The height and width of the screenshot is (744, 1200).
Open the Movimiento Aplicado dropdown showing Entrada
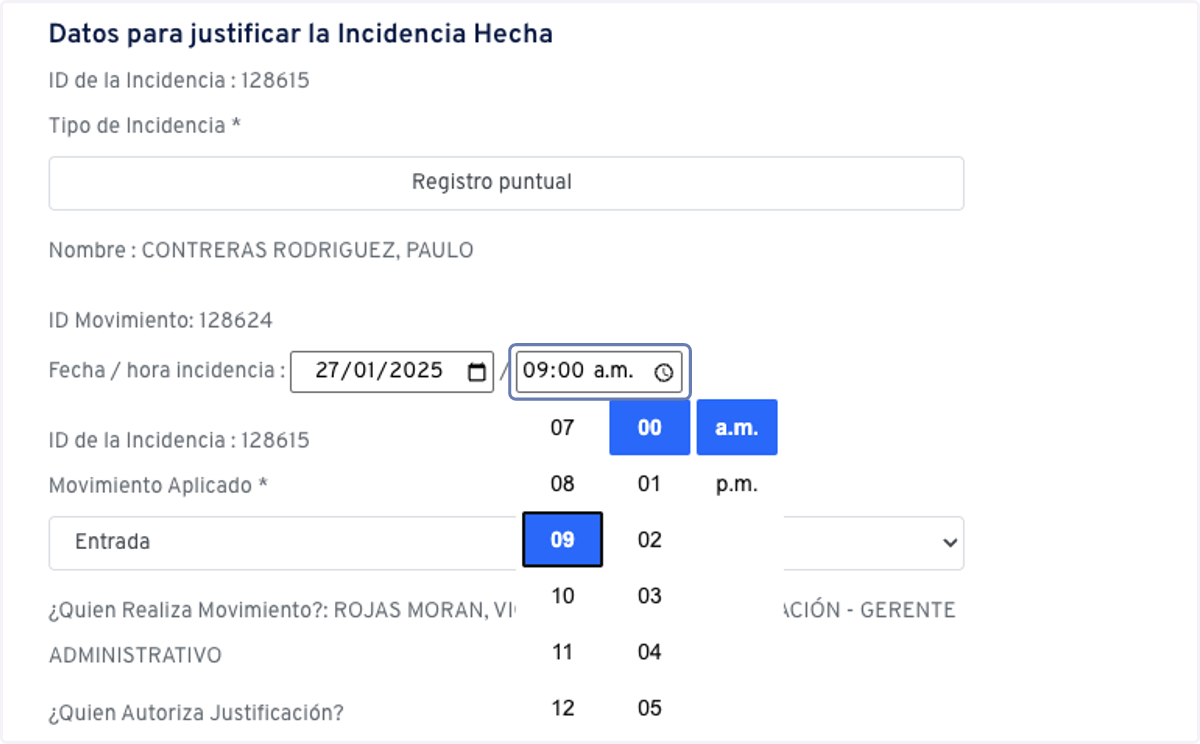click(506, 543)
